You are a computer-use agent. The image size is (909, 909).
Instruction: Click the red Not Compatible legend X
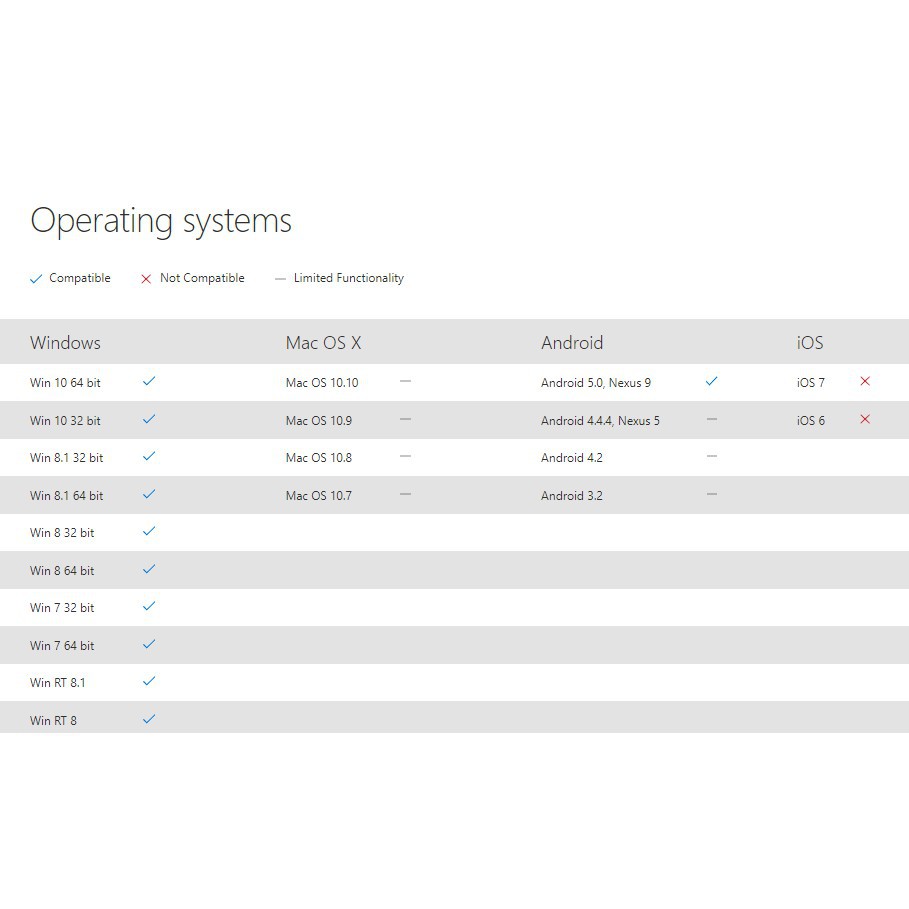pos(146,279)
